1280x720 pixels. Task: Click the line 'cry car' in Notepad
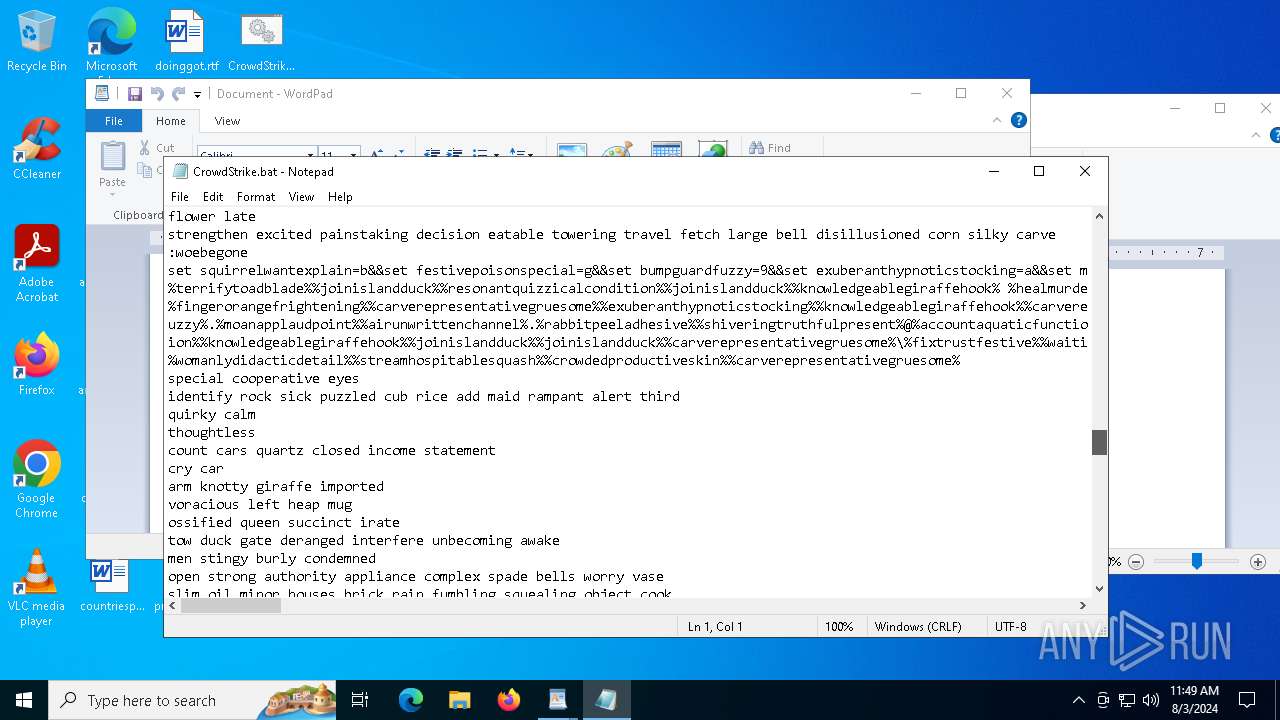tap(196, 468)
